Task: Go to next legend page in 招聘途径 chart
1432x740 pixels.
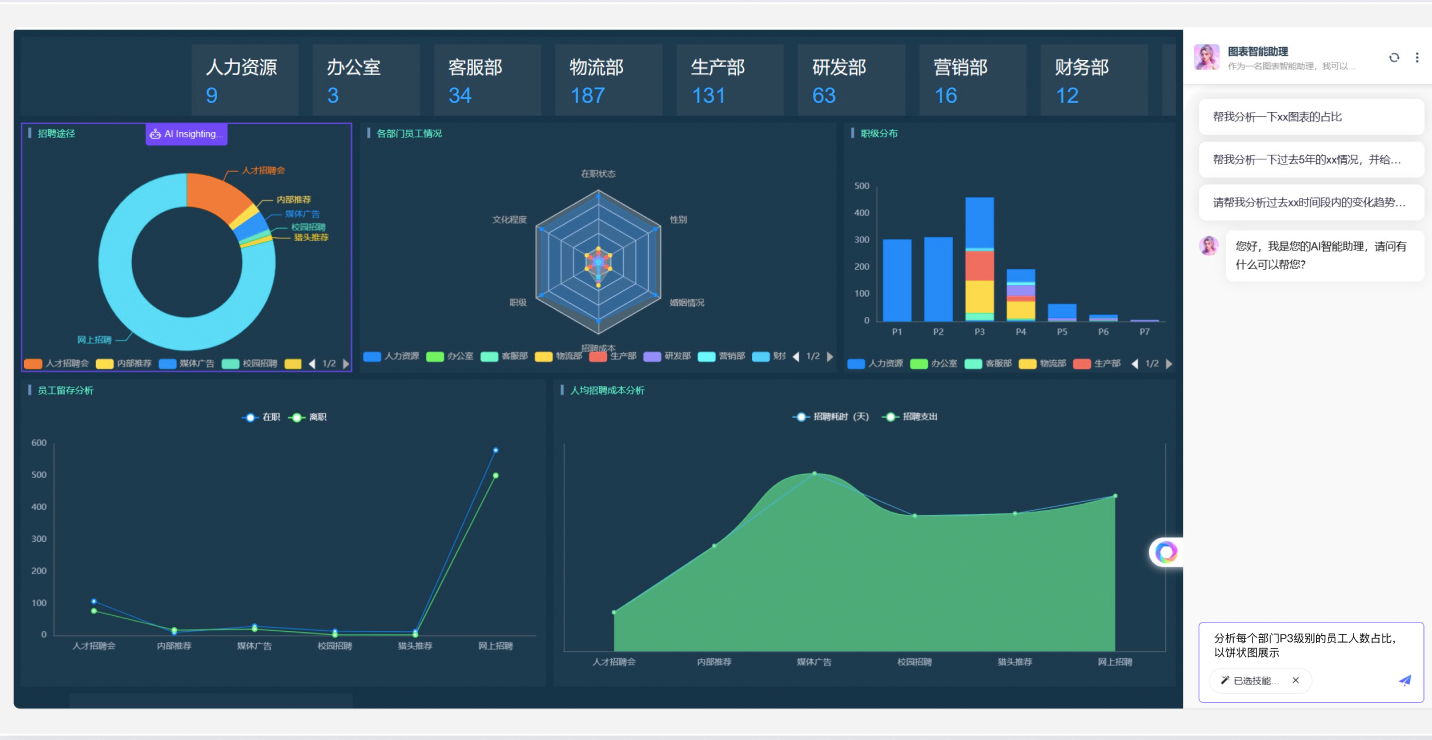Action: [x=346, y=364]
